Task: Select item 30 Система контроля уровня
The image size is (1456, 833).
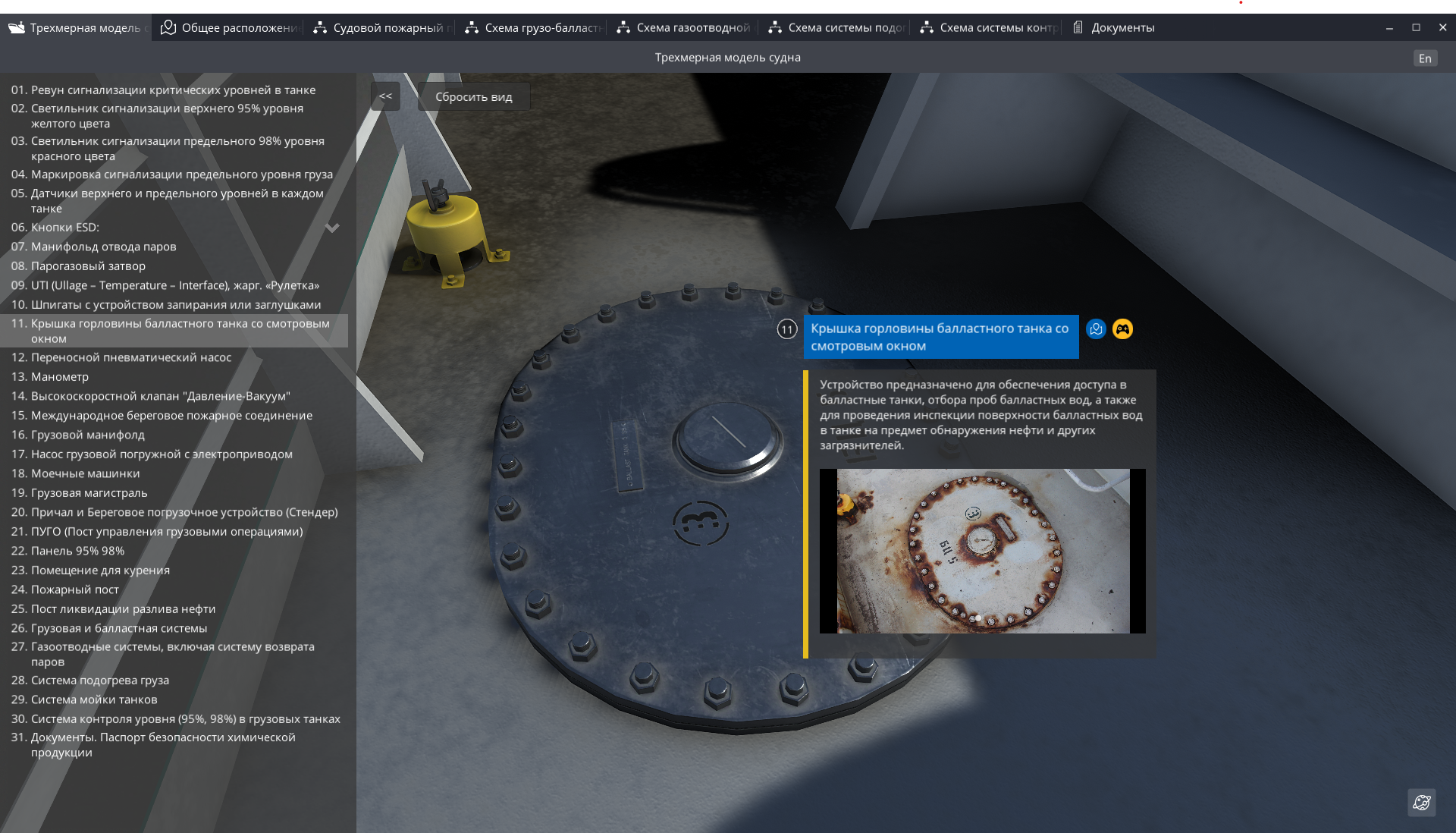Action: coord(175,718)
